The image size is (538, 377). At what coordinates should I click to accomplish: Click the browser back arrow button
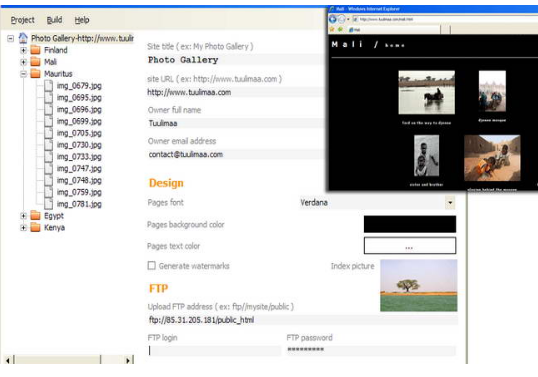pyautogui.click(x=332, y=19)
